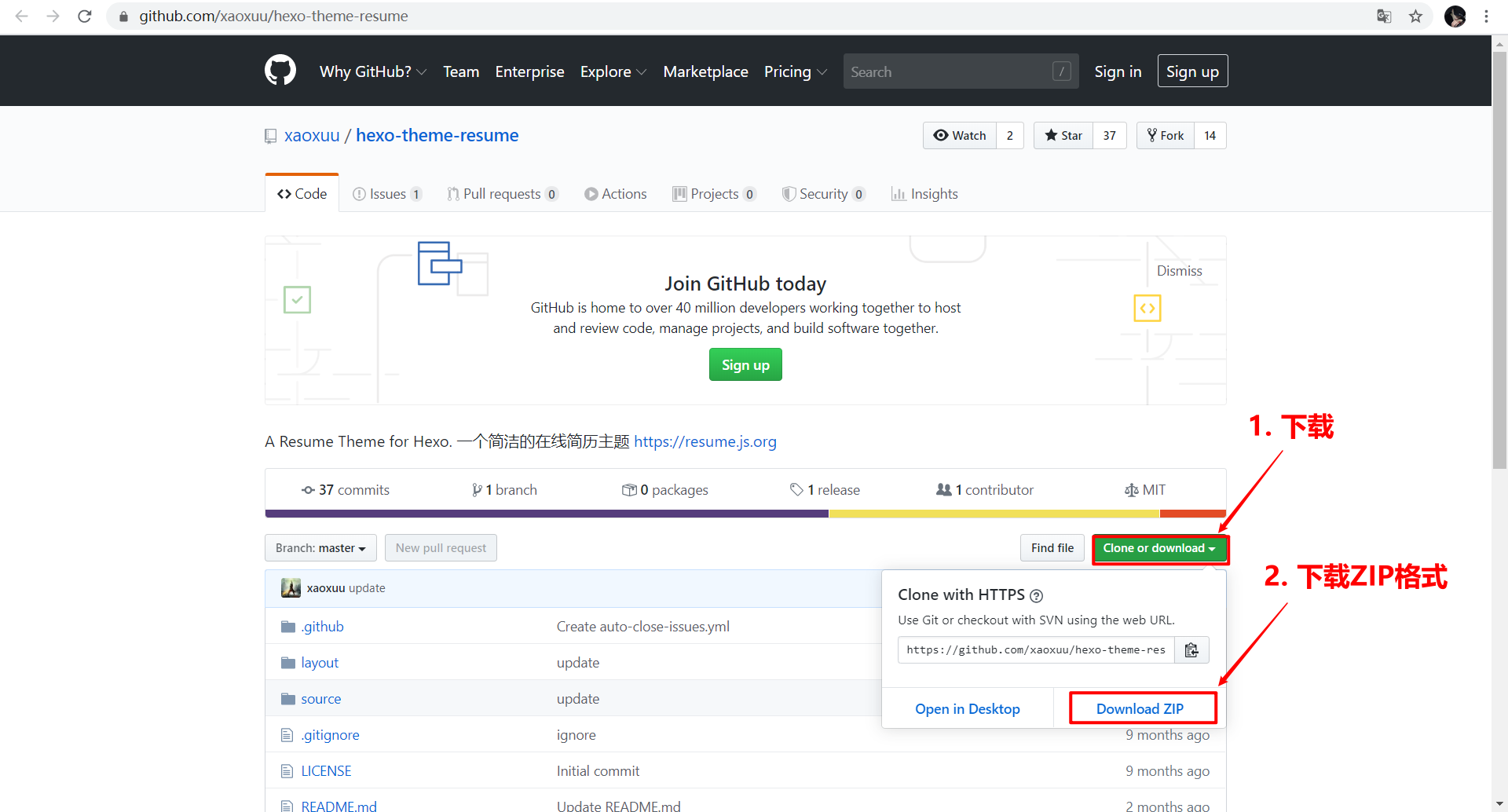Switch to the Issues tab
Viewport: 1508px width, 812px height.
click(x=388, y=194)
